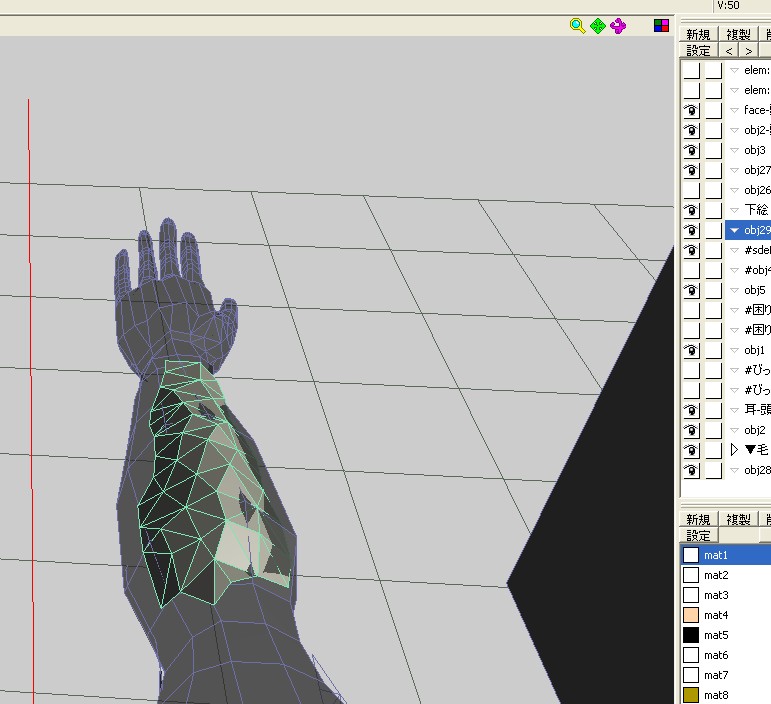Click the < button in object panel
771x704 pixels.
tap(729, 51)
